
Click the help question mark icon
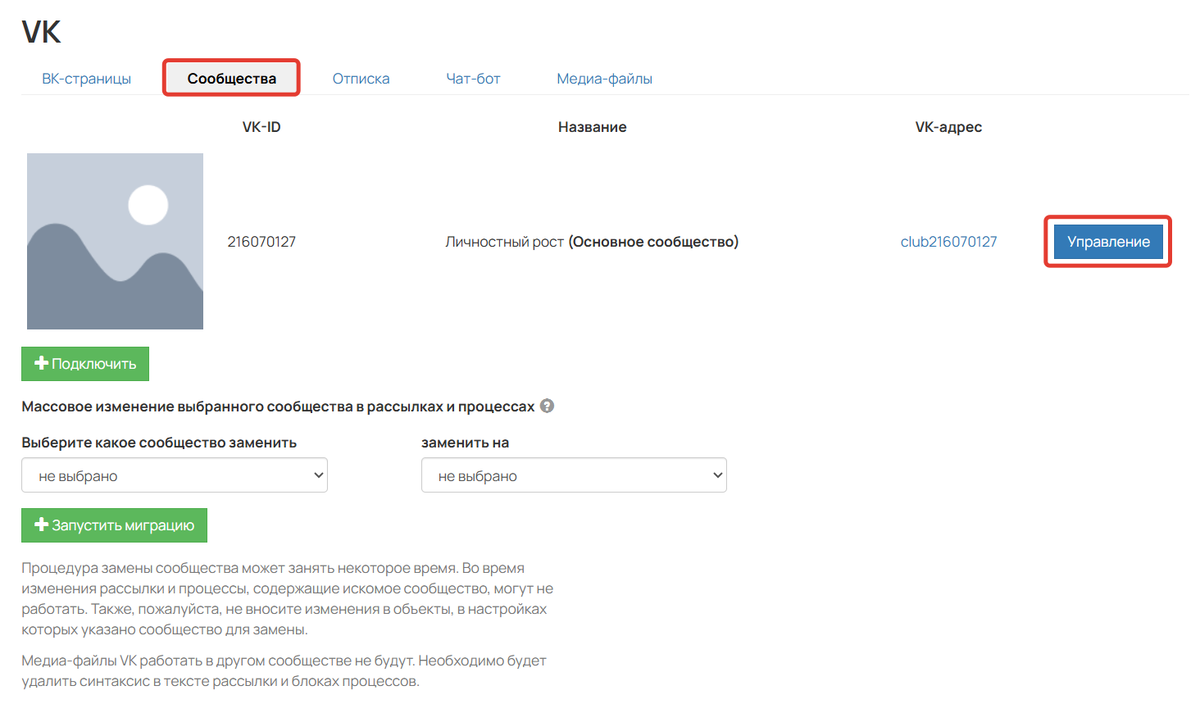[x=547, y=407]
